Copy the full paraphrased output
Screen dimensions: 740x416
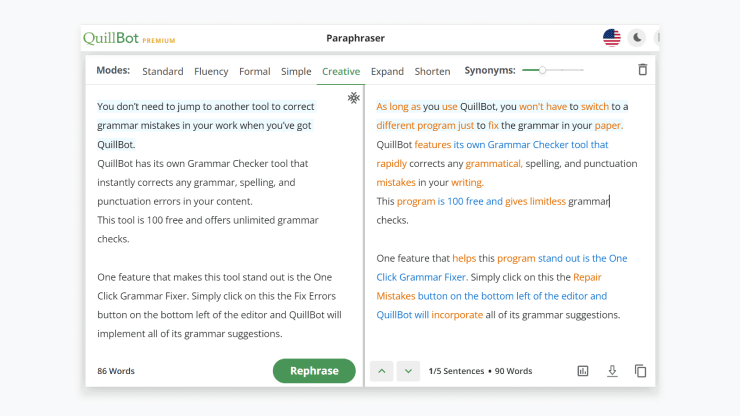[640, 371]
